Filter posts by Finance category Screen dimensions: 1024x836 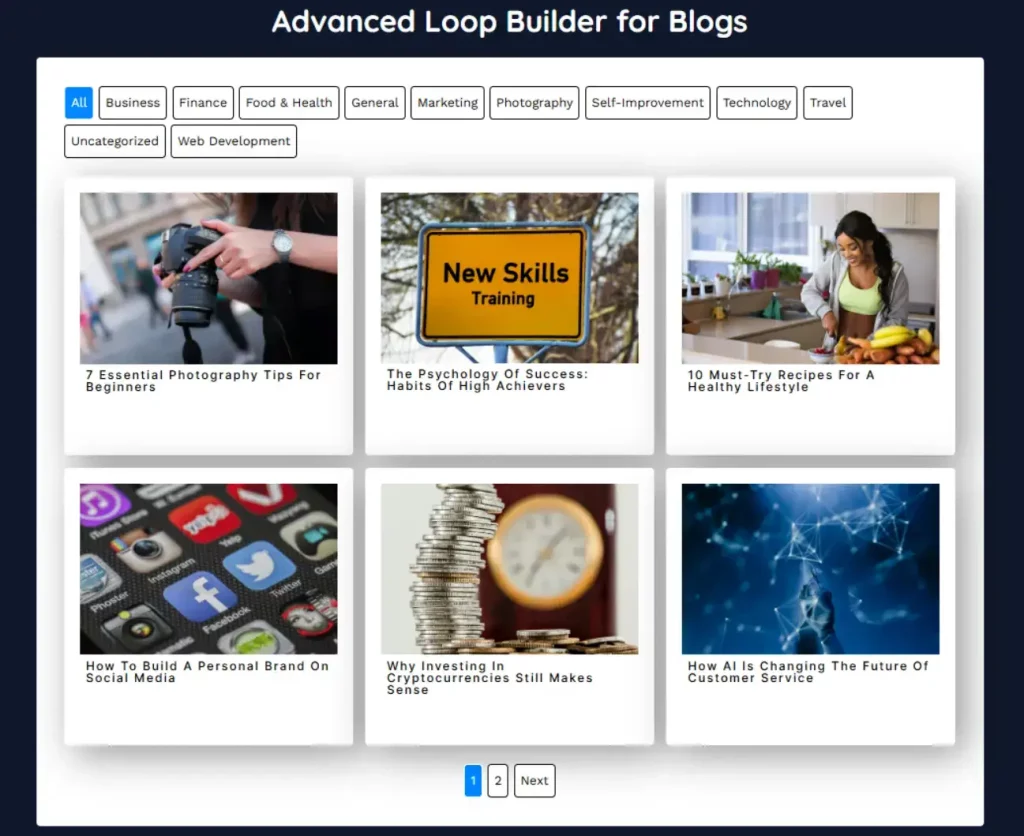[x=203, y=103]
